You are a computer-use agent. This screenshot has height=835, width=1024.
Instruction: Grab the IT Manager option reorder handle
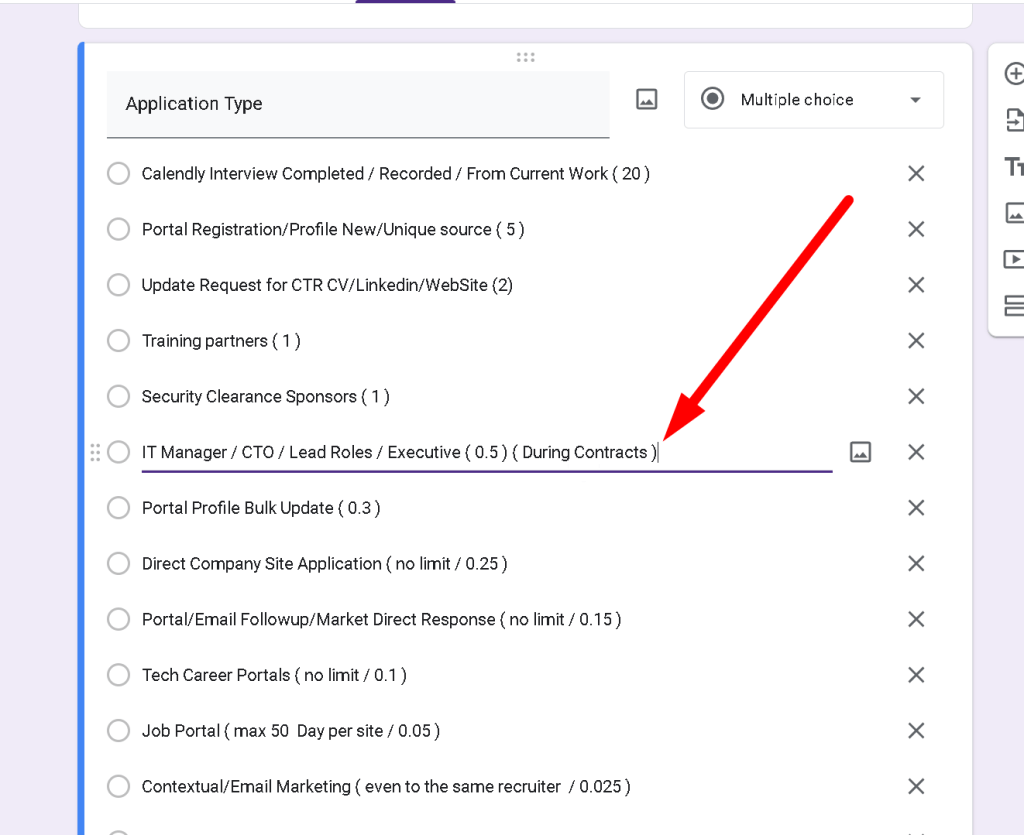coord(95,452)
